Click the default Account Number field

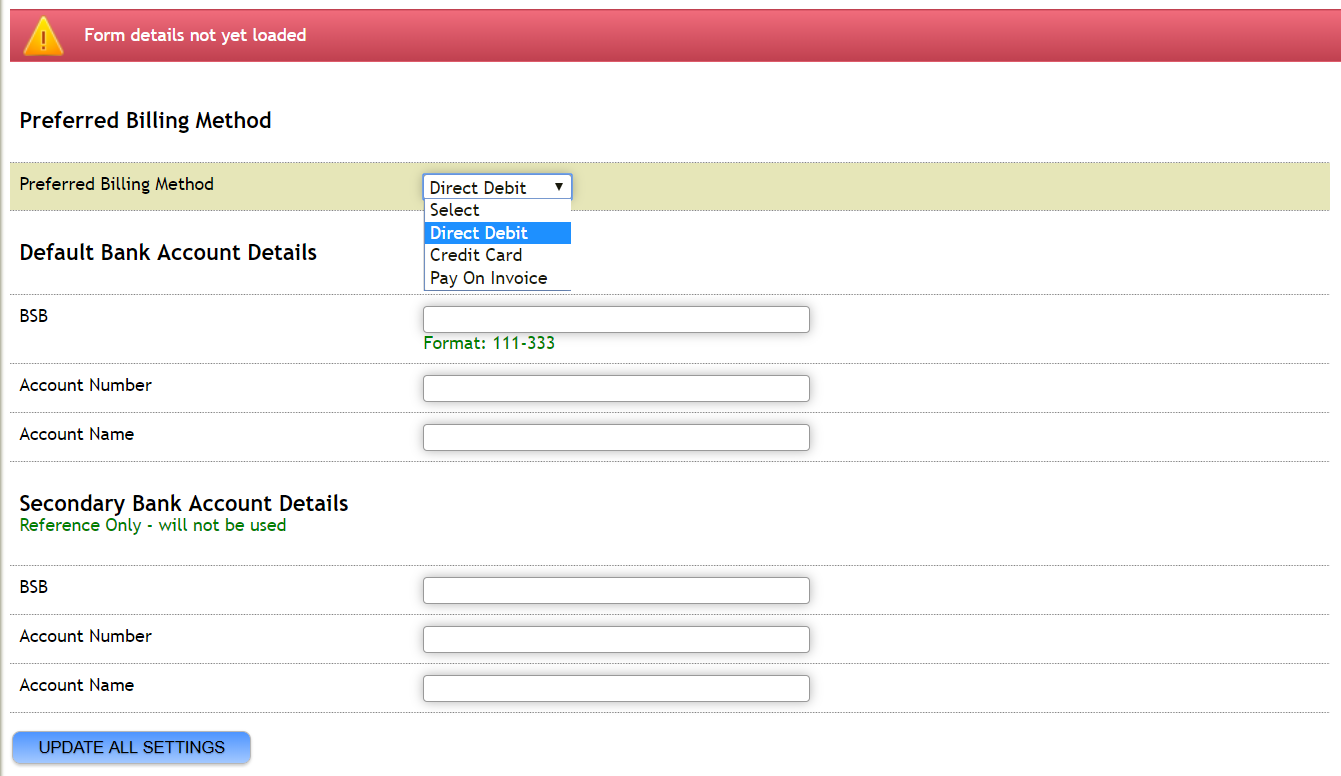[616, 388]
